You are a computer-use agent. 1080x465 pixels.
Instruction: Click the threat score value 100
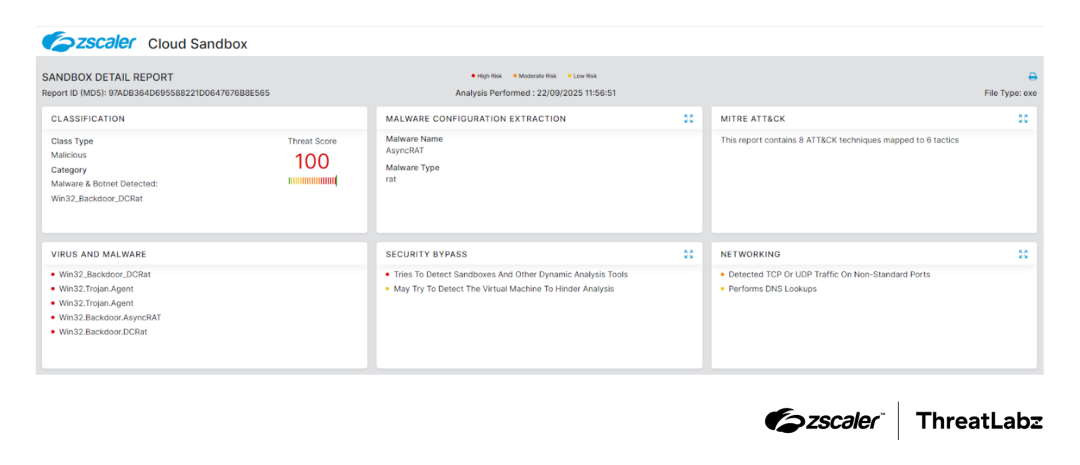point(312,161)
